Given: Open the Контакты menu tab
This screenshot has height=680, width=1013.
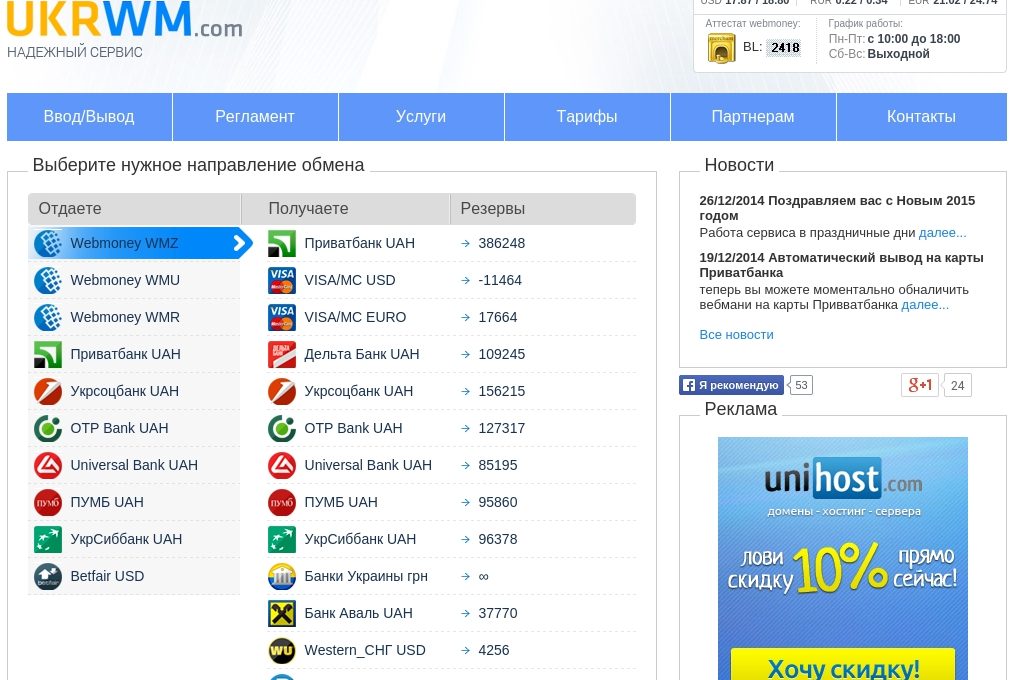Looking at the screenshot, I should [x=922, y=117].
